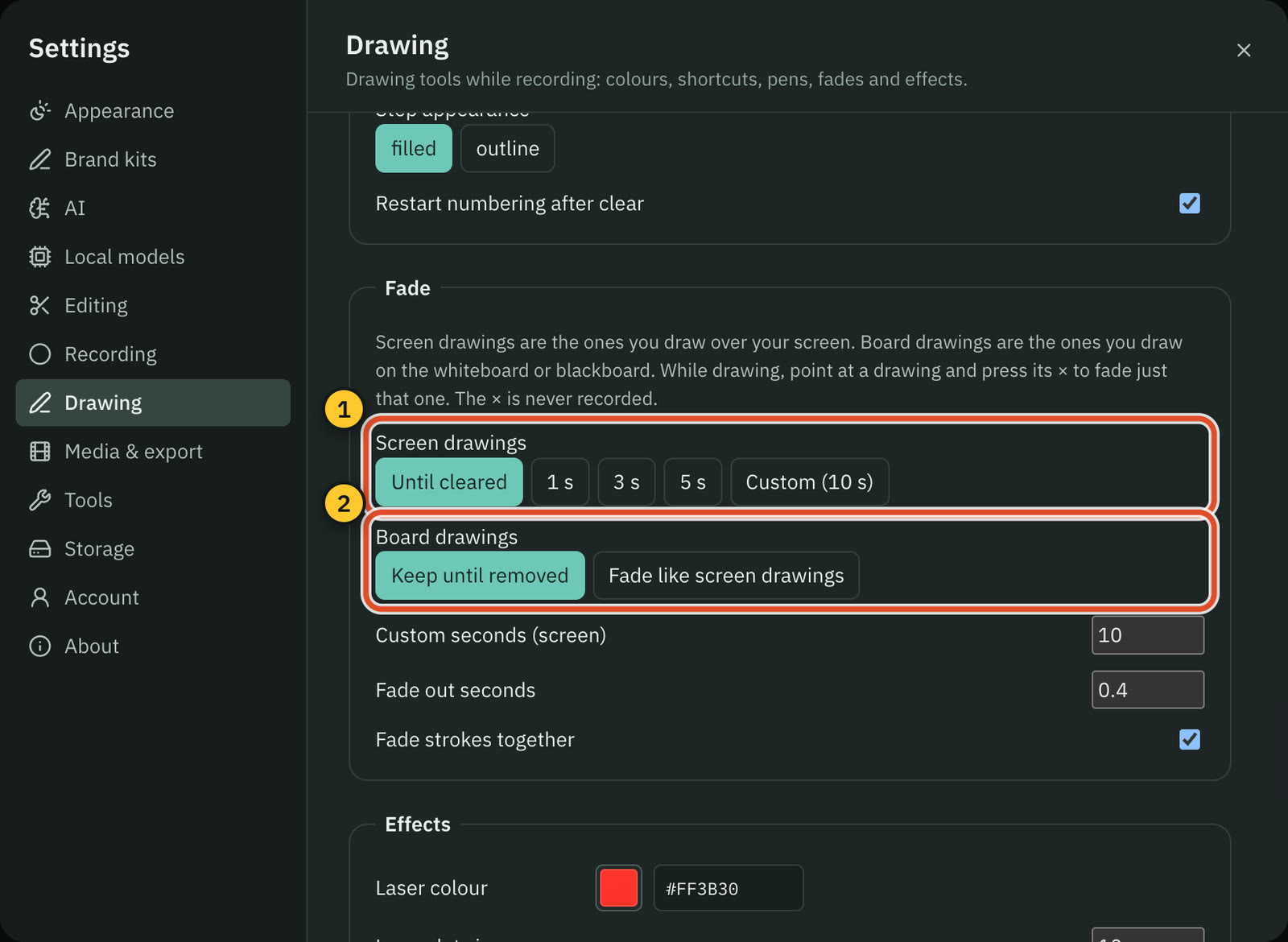The width and height of the screenshot is (1288, 942).
Task: Click the Drawing pen icon in sidebar
Action: click(x=40, y=403)
